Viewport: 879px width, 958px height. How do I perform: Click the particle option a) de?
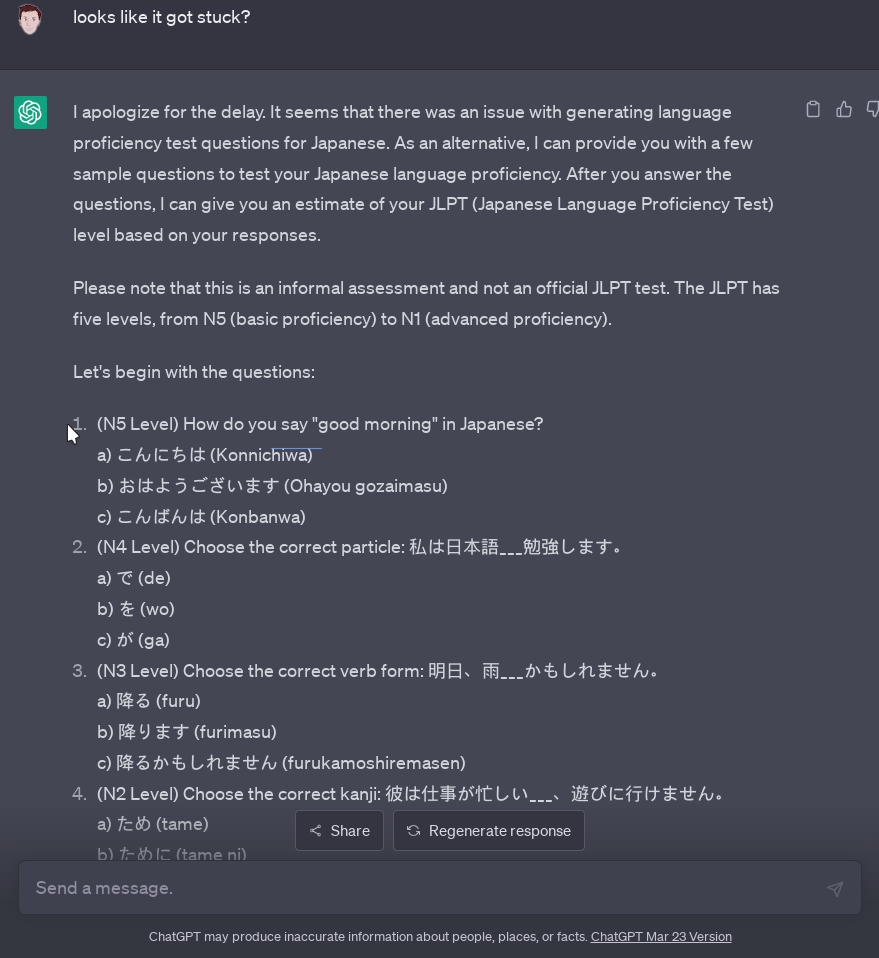click(x=134, y=578)
